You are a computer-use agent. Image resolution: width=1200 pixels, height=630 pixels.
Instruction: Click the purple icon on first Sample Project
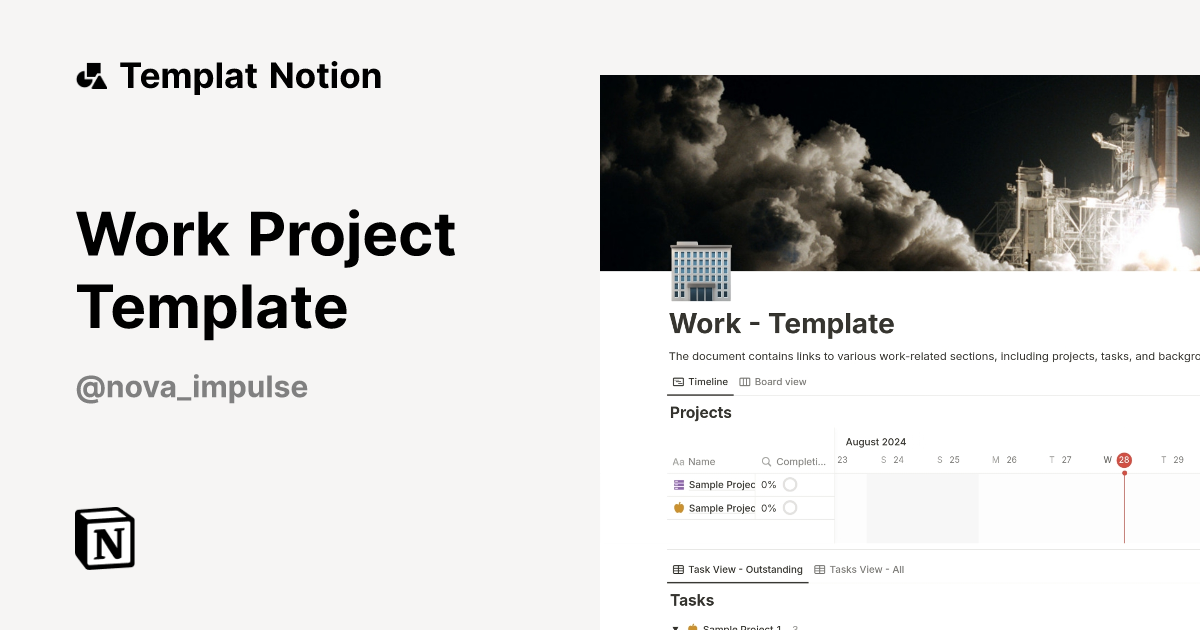click(x=678, y=484)
